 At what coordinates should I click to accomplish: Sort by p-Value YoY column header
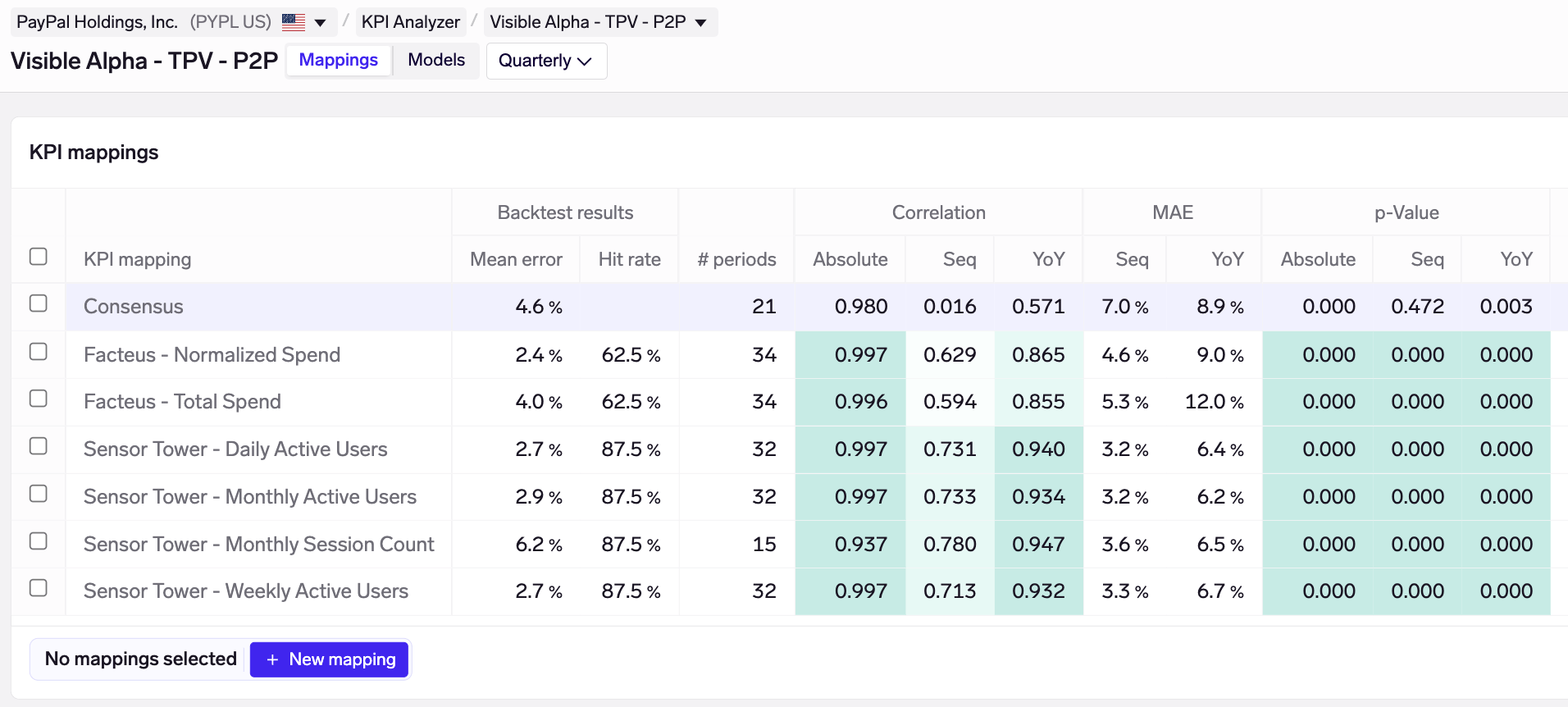[1516, 259]
